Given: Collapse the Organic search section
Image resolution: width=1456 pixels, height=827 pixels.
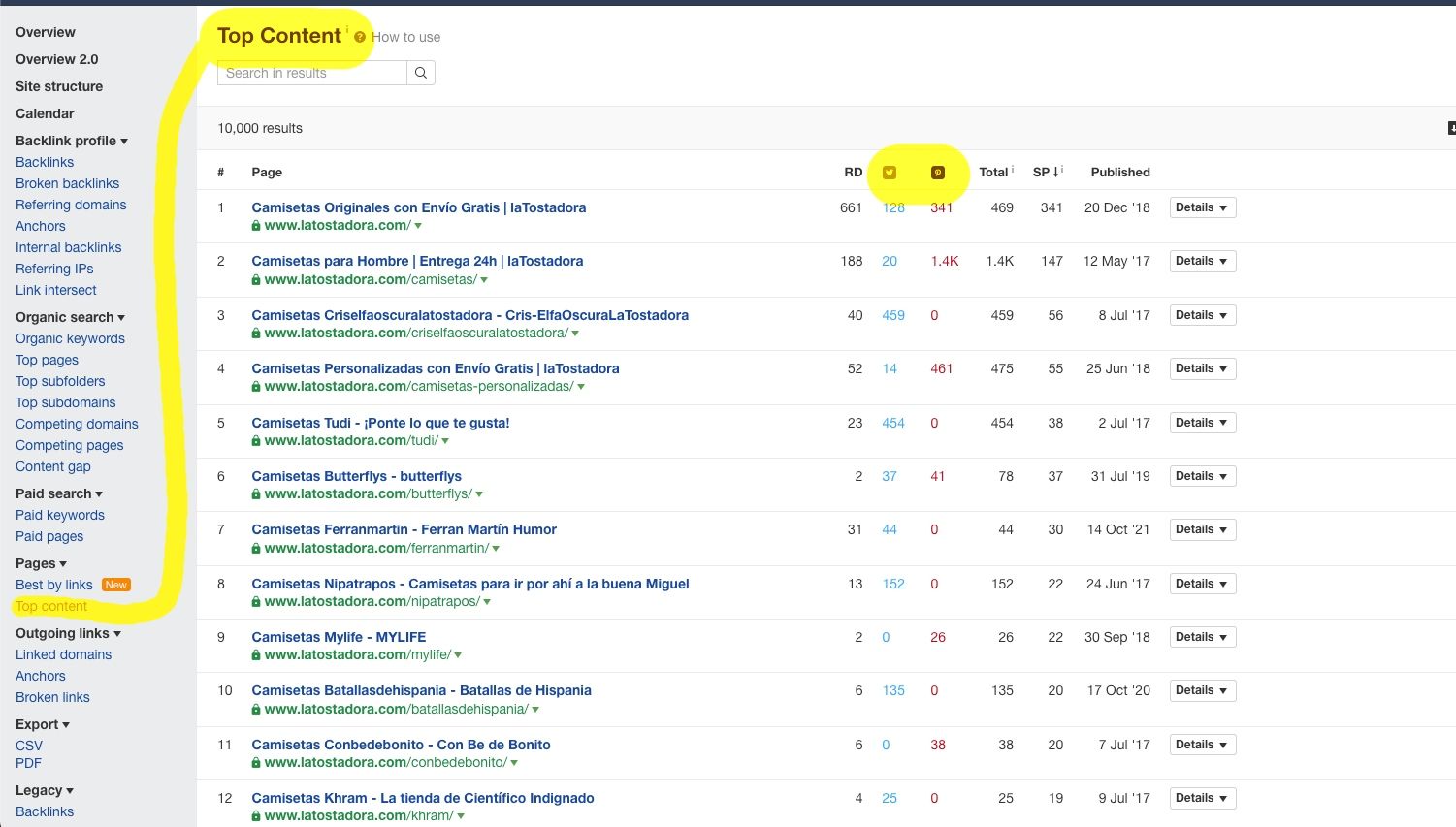Looking at the screenshot, I should pos(70,317).
